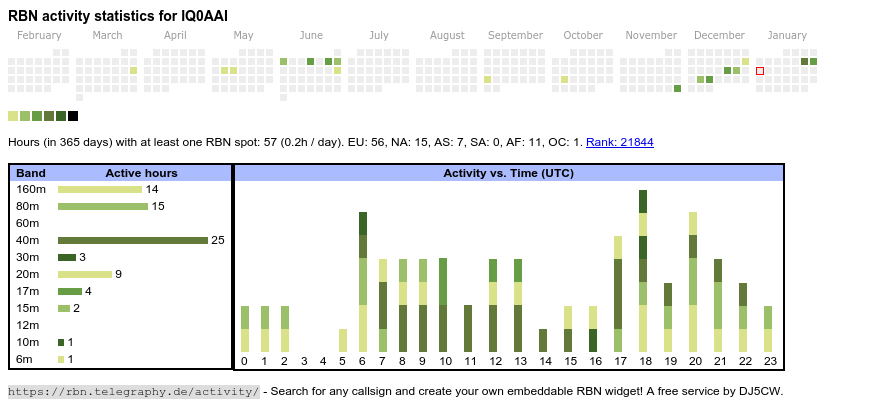Click the small bar at hour 14
Screen dimensions: 870x407
pyautogui.click(x=543, y=341)
